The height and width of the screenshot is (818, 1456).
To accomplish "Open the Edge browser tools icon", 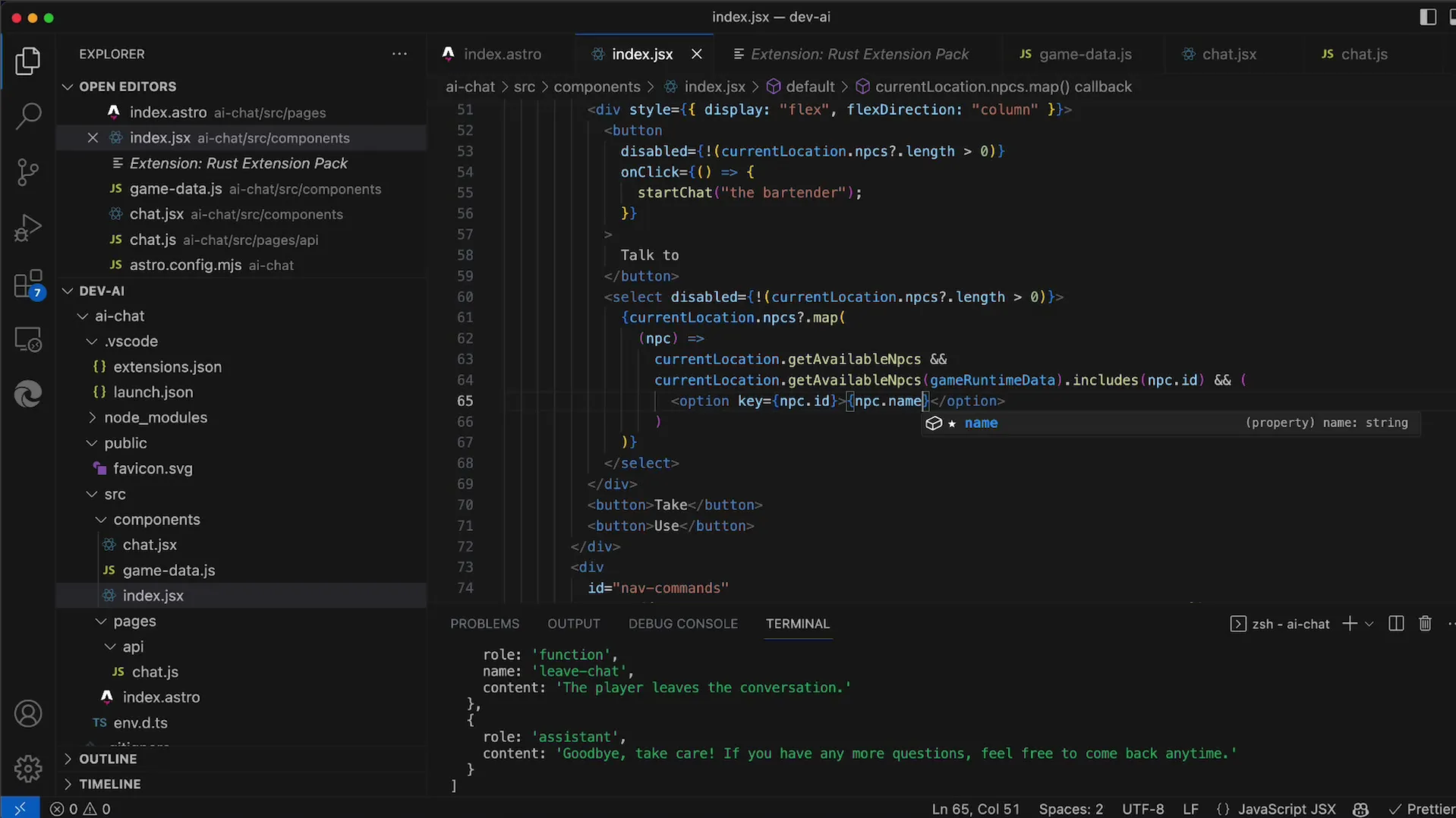I will (x=28, y=394).
